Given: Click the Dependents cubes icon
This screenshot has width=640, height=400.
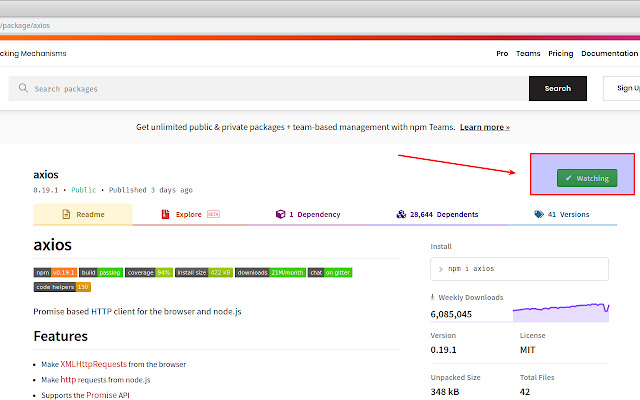Looking at the screenshot, I should (401, 214).
